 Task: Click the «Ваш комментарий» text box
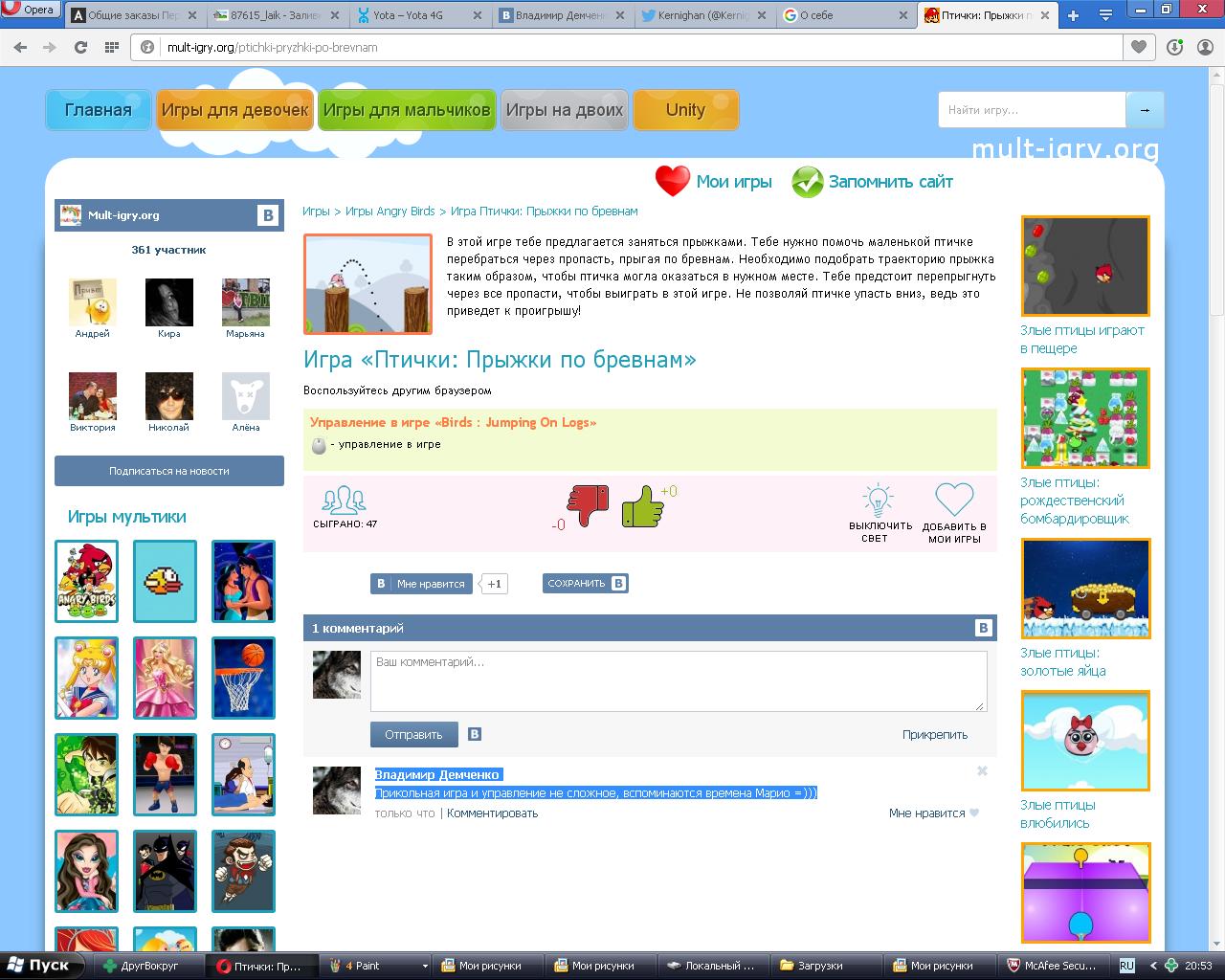pos(679,681)
